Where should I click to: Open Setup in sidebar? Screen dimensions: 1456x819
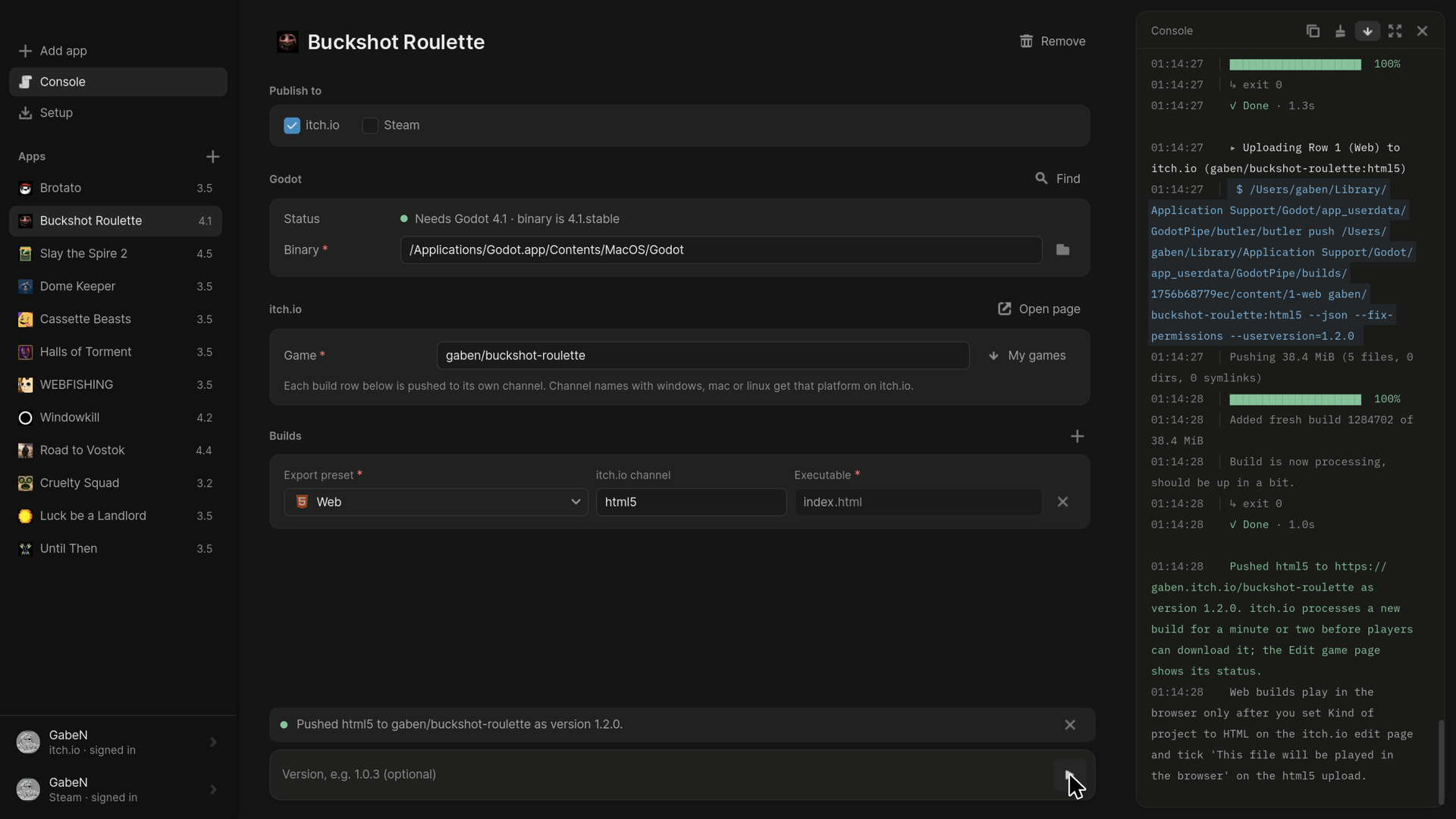118,113
